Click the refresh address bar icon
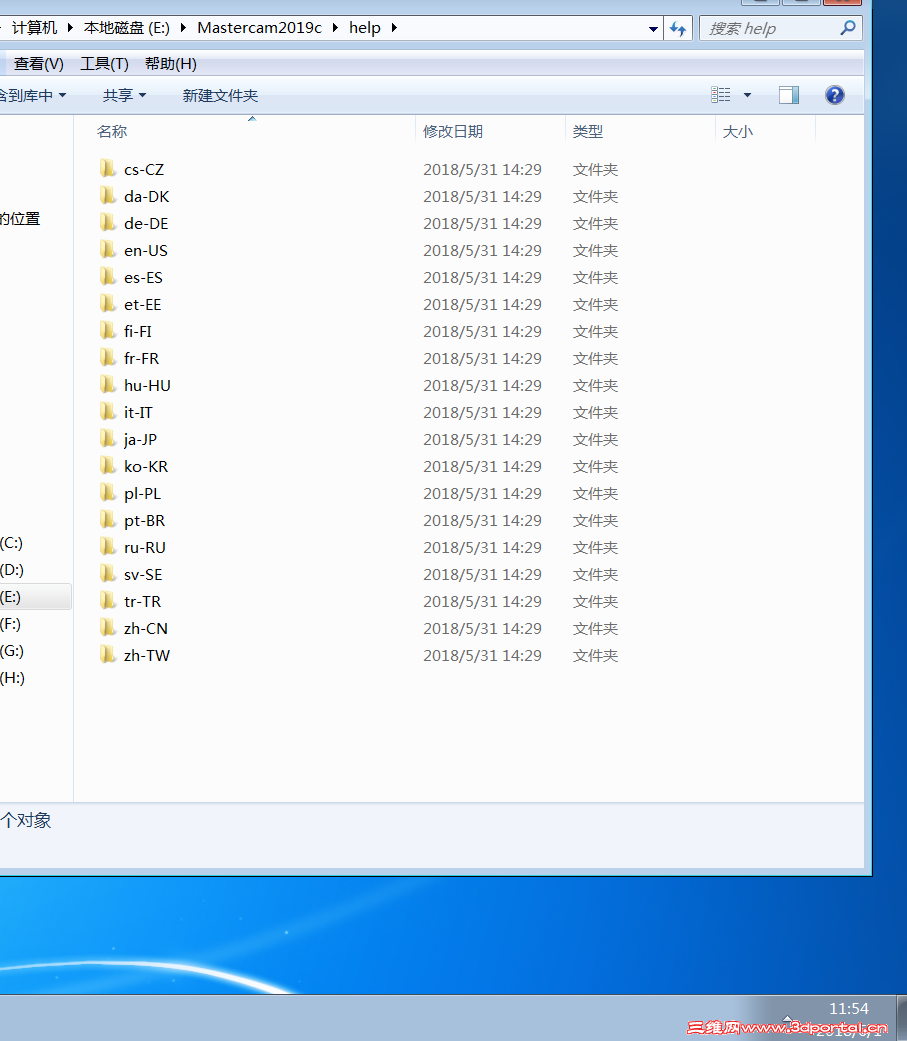The width and height of the screenshot is (907, 1041). click(x=678, y=29)
